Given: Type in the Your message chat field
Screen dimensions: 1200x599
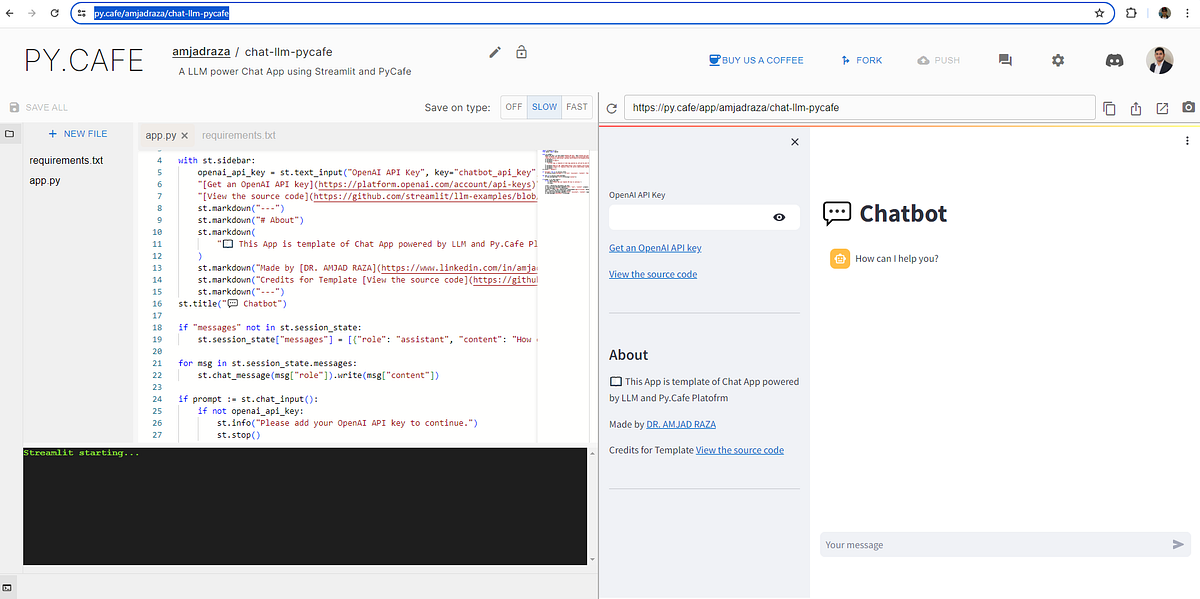Looking at the screenshot, I should 990,544.
